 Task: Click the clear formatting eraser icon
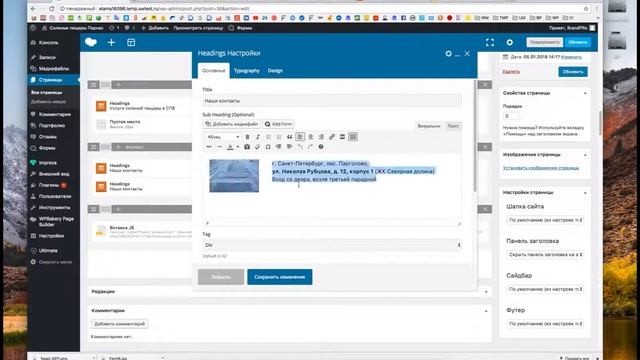[x=258, y=147]
